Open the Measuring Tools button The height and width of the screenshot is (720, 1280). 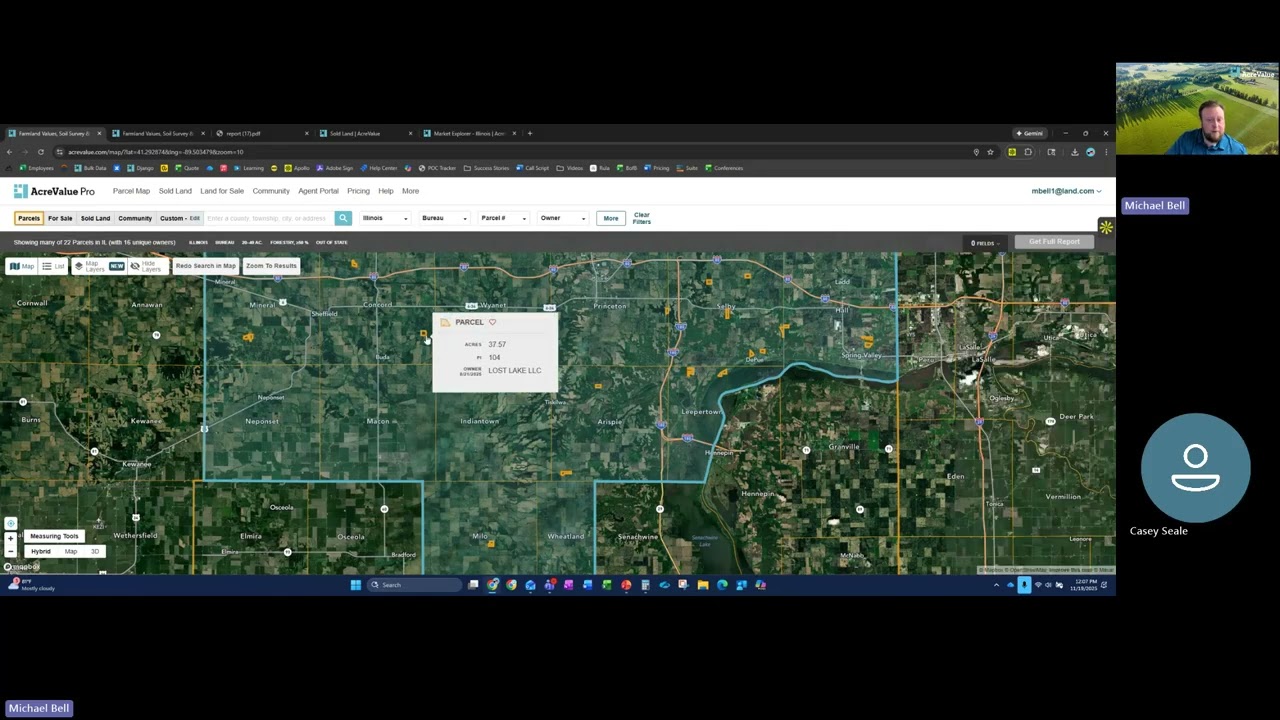(54, 536)
